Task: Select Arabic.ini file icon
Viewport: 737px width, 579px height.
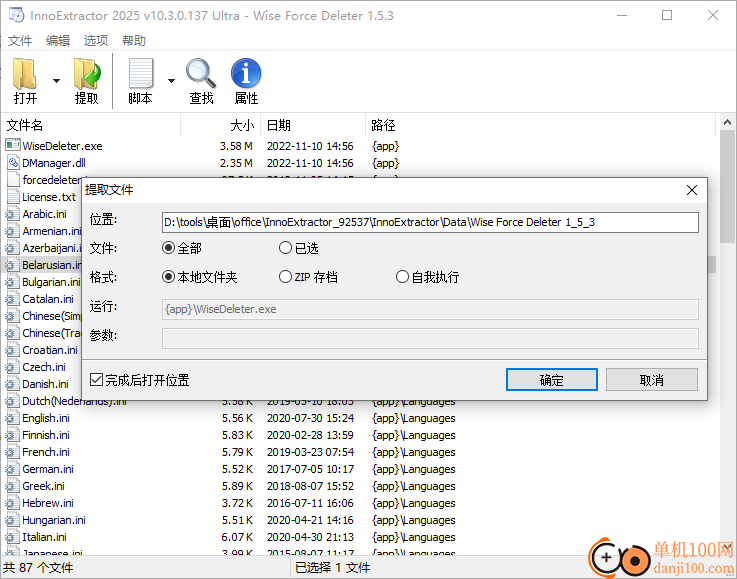Action: pos(13,214)
